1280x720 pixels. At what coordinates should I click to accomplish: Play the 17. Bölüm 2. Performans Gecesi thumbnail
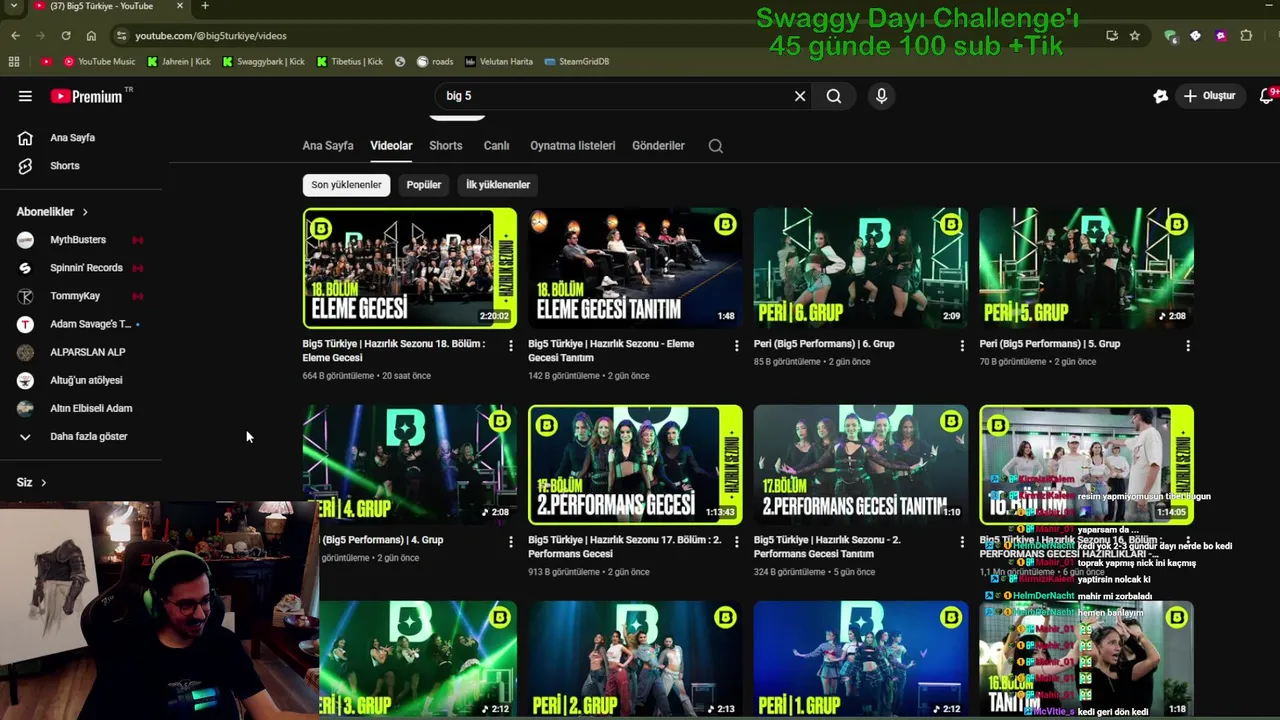pos(635,464)
